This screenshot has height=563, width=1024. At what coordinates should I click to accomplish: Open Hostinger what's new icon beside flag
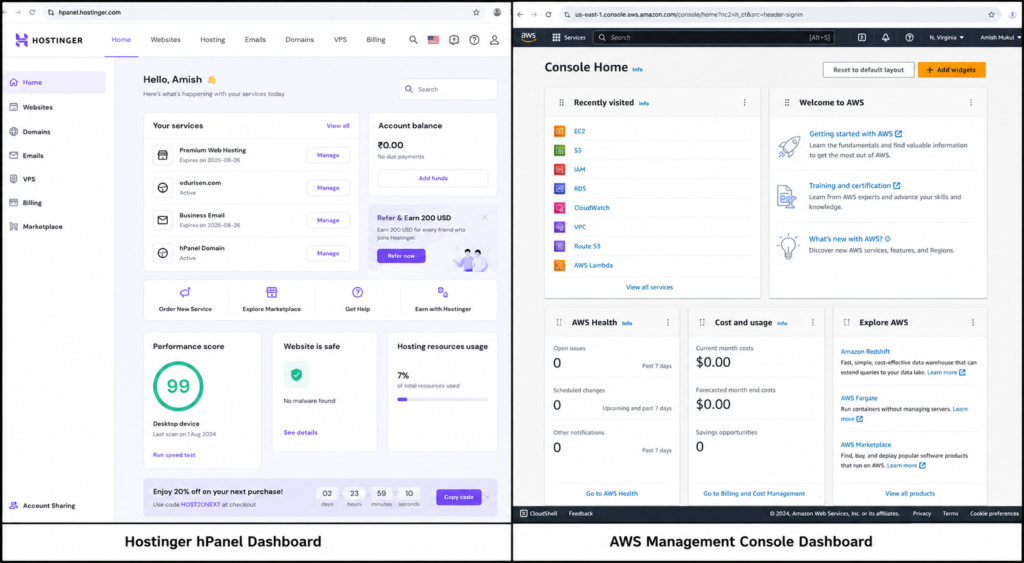point(454,40)
